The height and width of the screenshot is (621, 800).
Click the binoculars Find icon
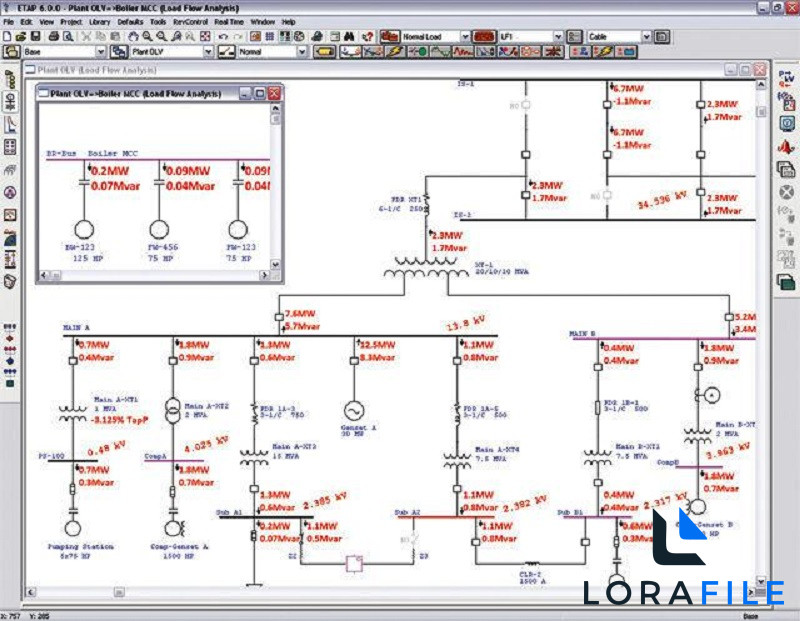pyautogui.click(x=349, y=37)
